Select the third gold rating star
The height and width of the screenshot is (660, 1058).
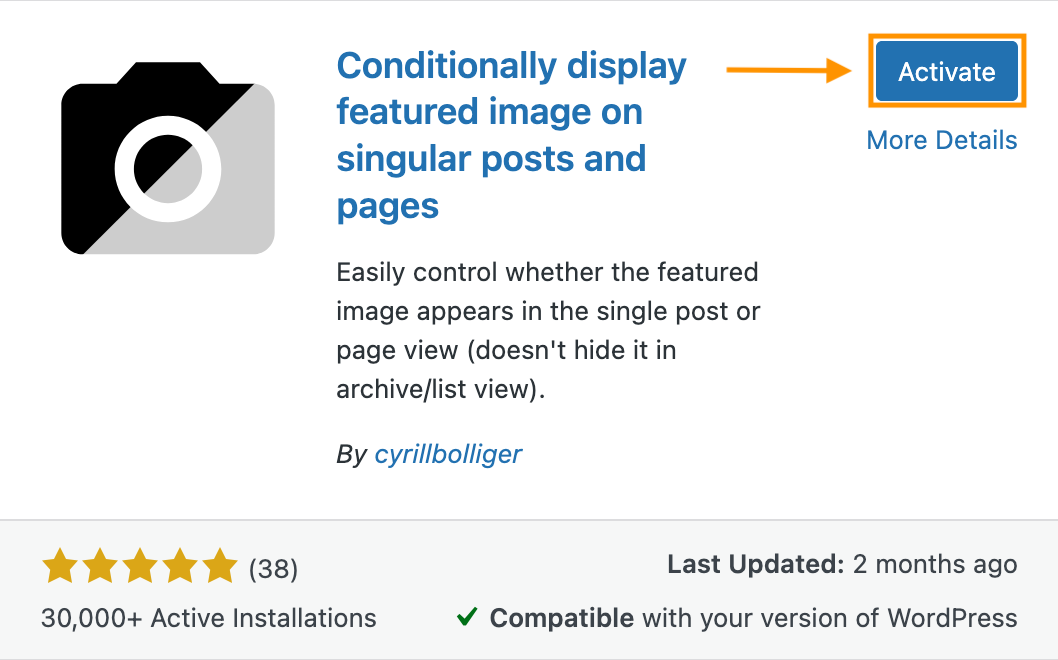[140, 568]
